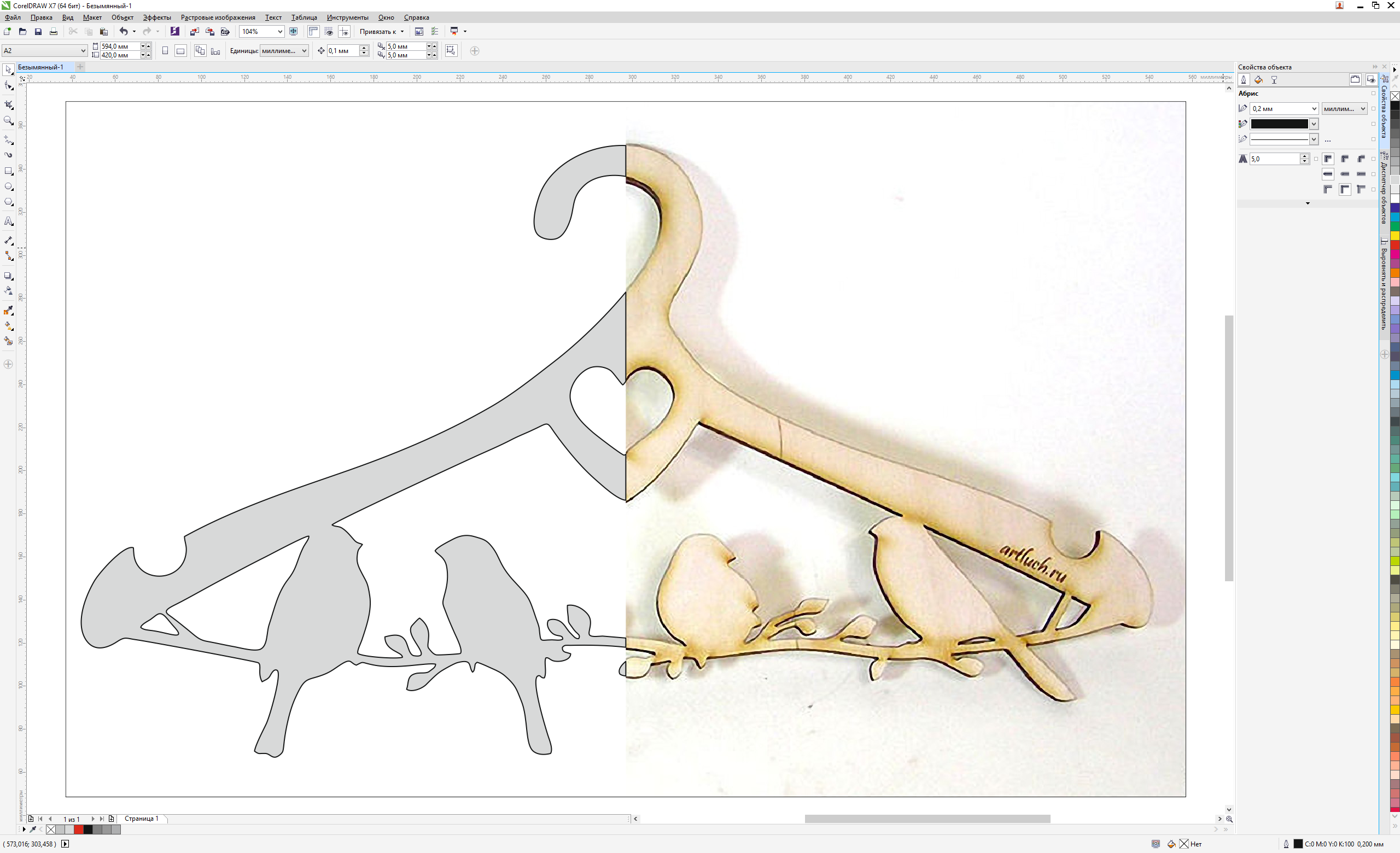
Task: Open the Растровые изображения menu
Action: (x=218, y=17)
